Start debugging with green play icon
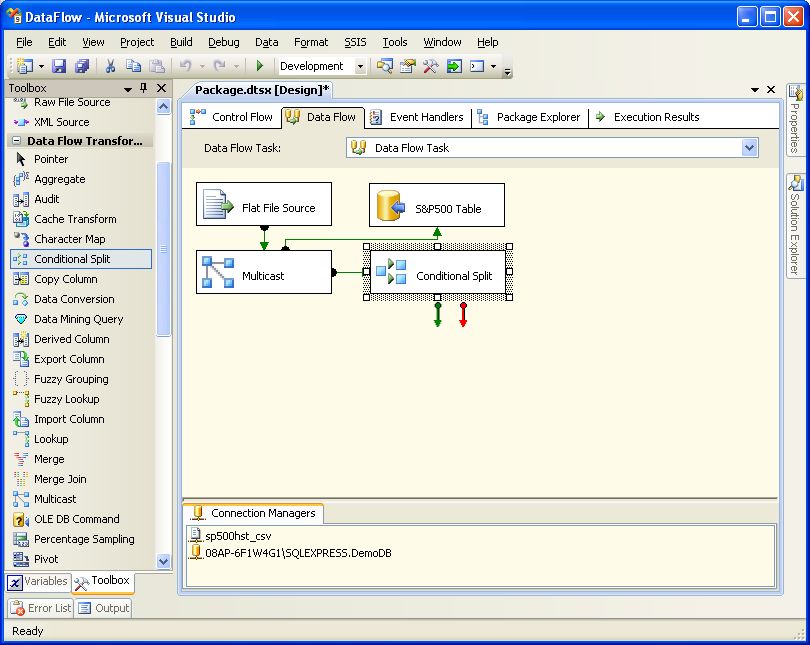This screenshot has width=810, height=645. 260,66
